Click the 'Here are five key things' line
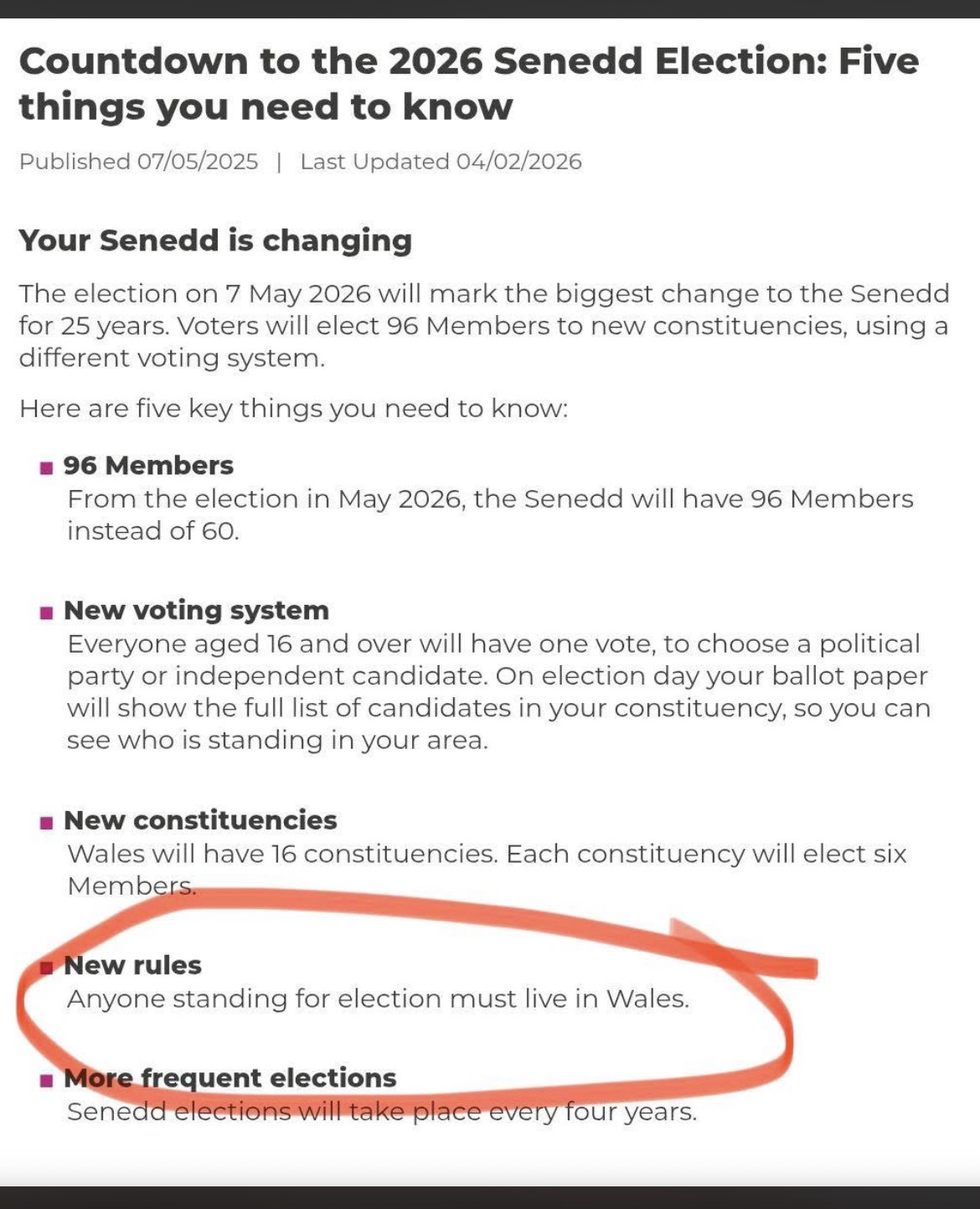The width and height of the screenshot is (980, 1209). 293,409
